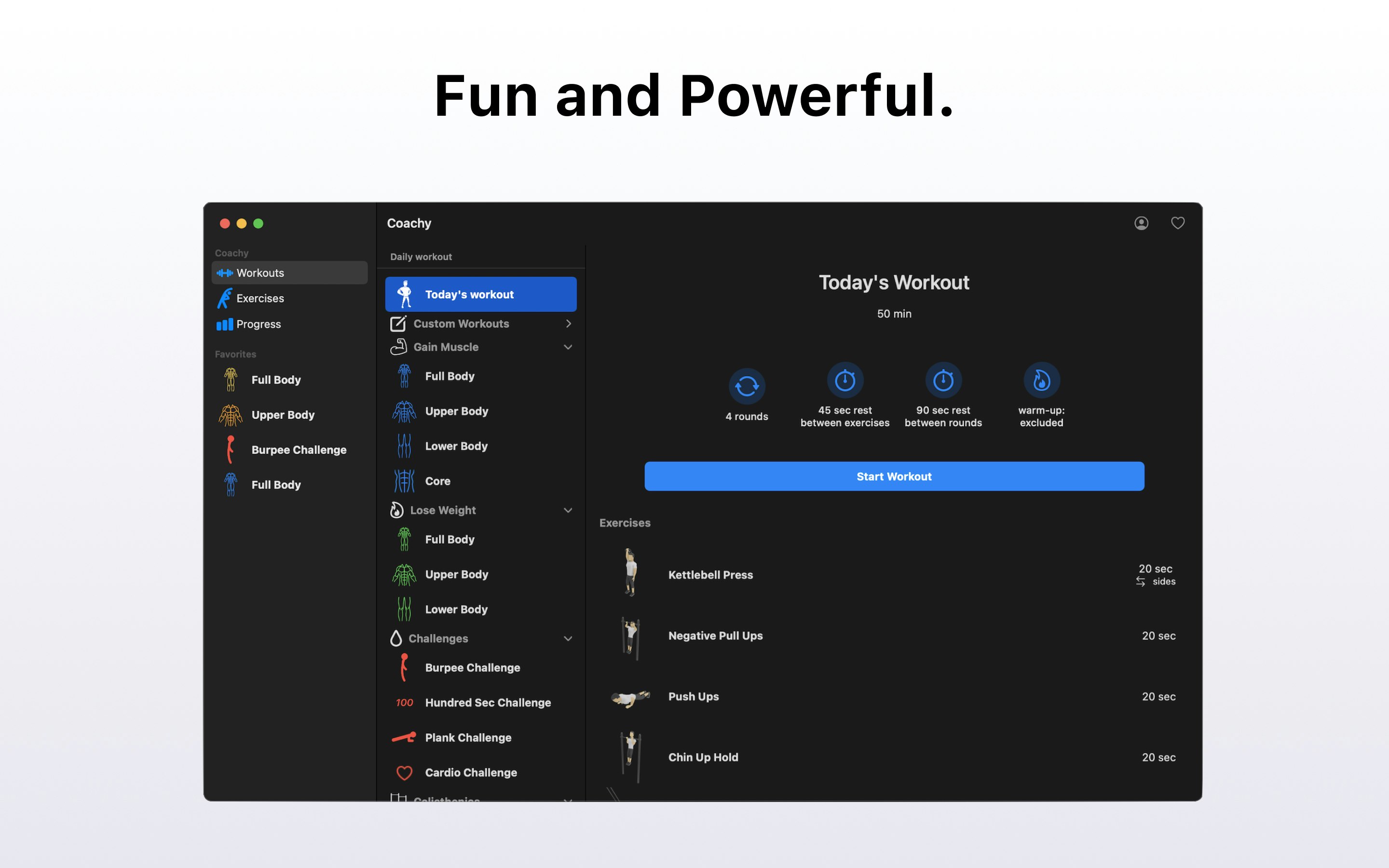
Task: Open the user account icon
Action: 1142,223
